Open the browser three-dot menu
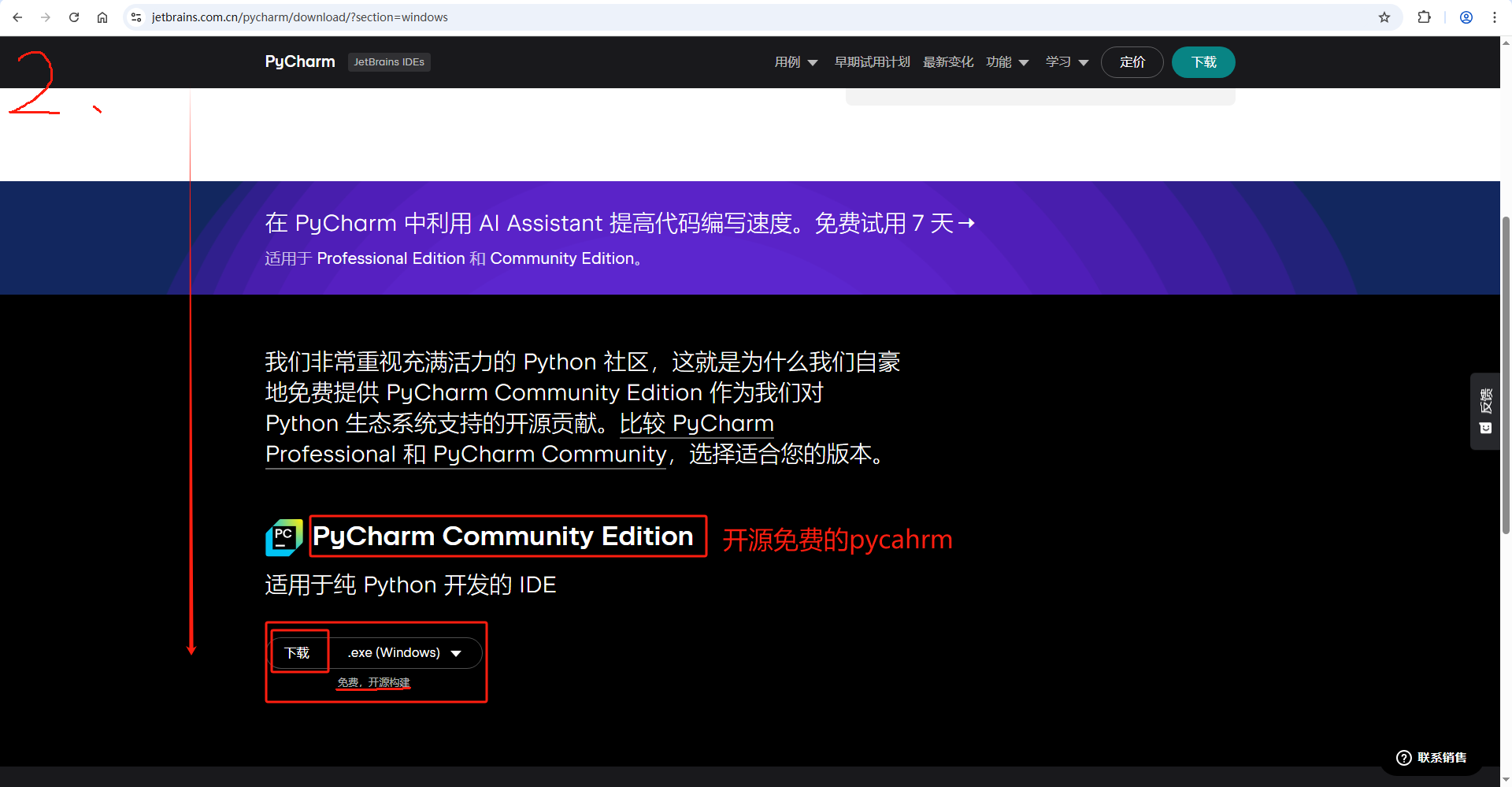 click(1495, 17)
